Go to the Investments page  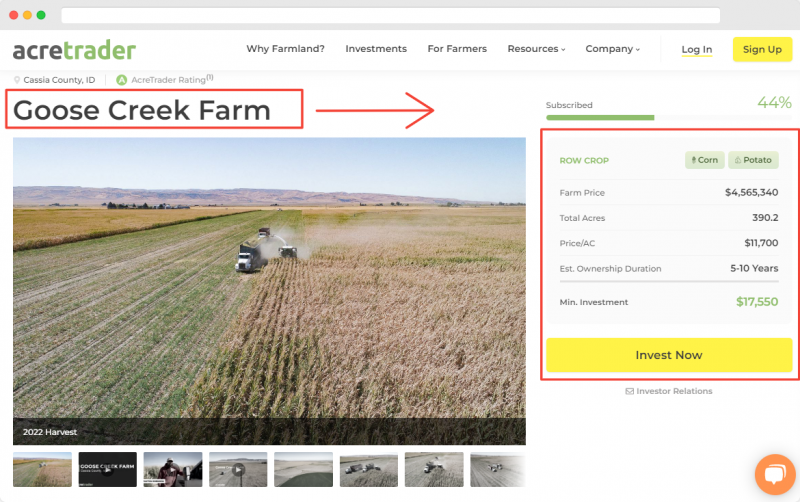pos(376,49)
